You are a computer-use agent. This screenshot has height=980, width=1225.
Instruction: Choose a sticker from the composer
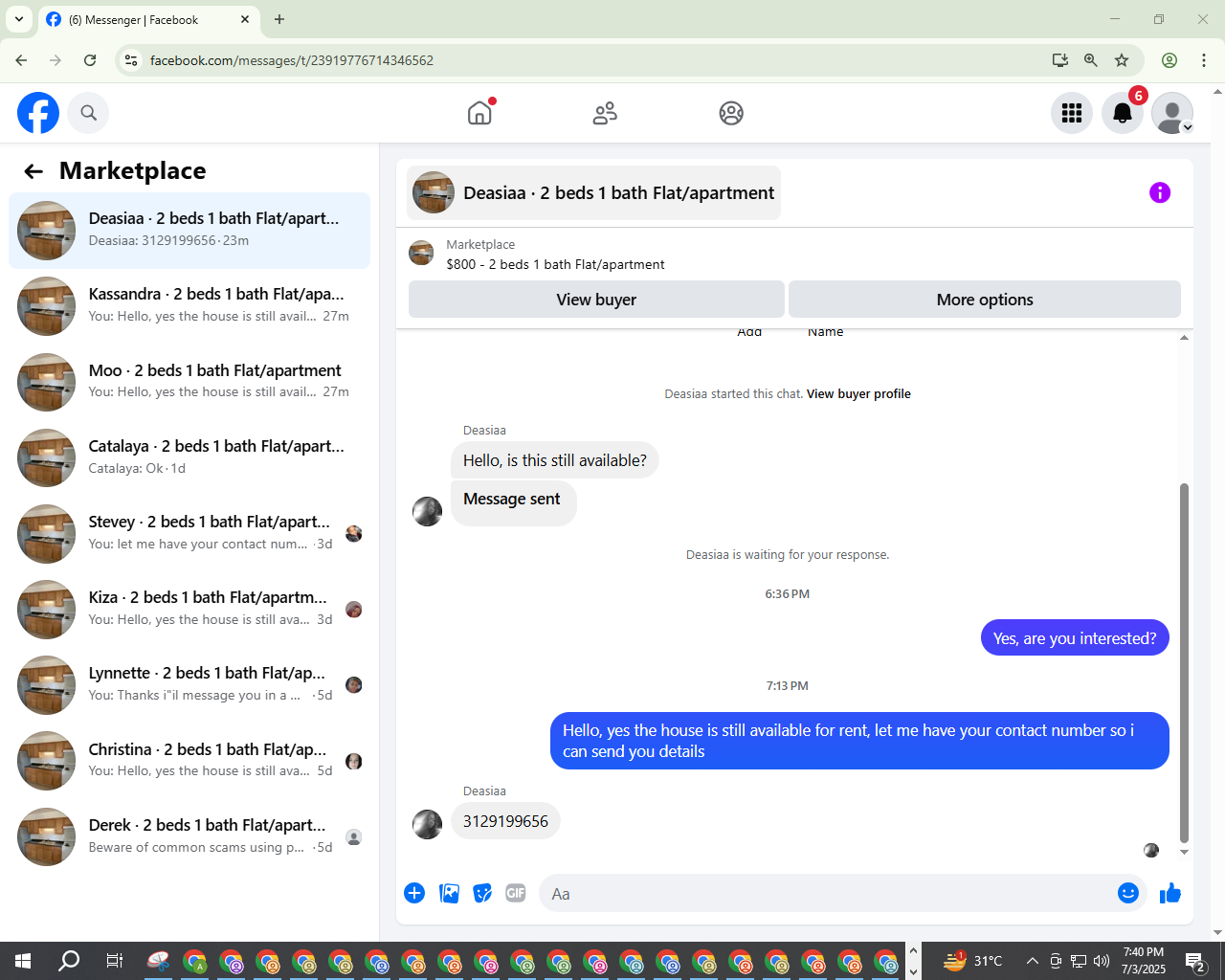pyautogui.click(x=482, y=893)
